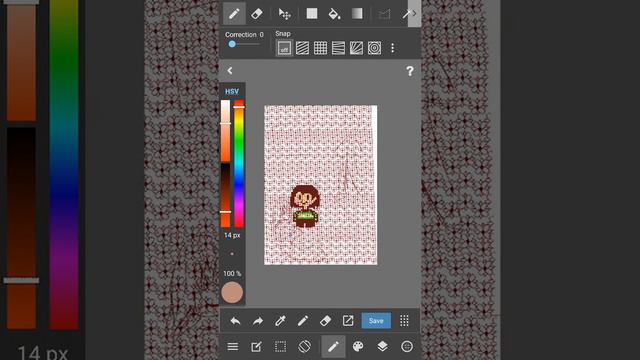Turn snap off with the off button
The width and height of the screenshot is (640, 360).
click(284, 48)
